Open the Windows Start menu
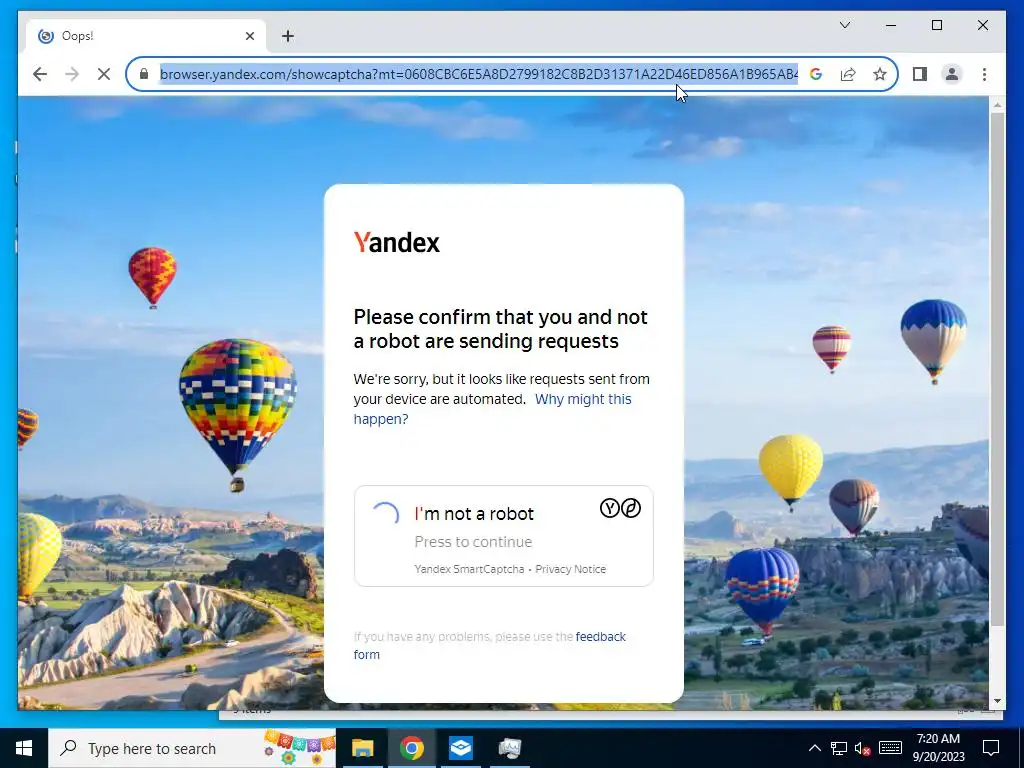1024x768 pixels. point(24,748)
